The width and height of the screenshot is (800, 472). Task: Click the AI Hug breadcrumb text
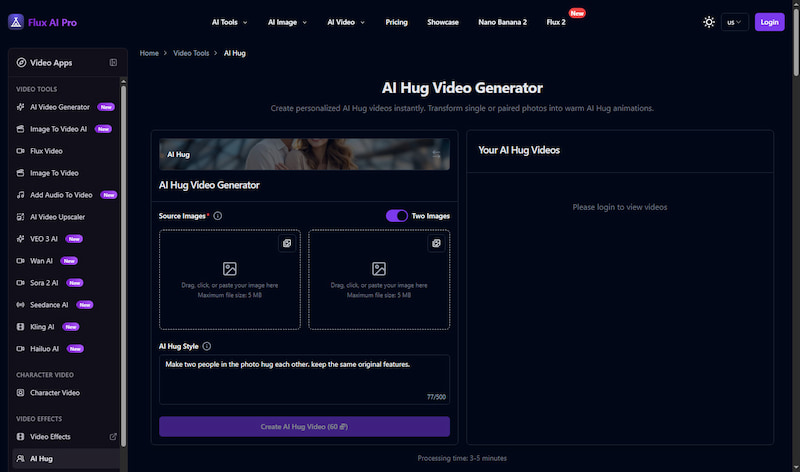point(235,53)
